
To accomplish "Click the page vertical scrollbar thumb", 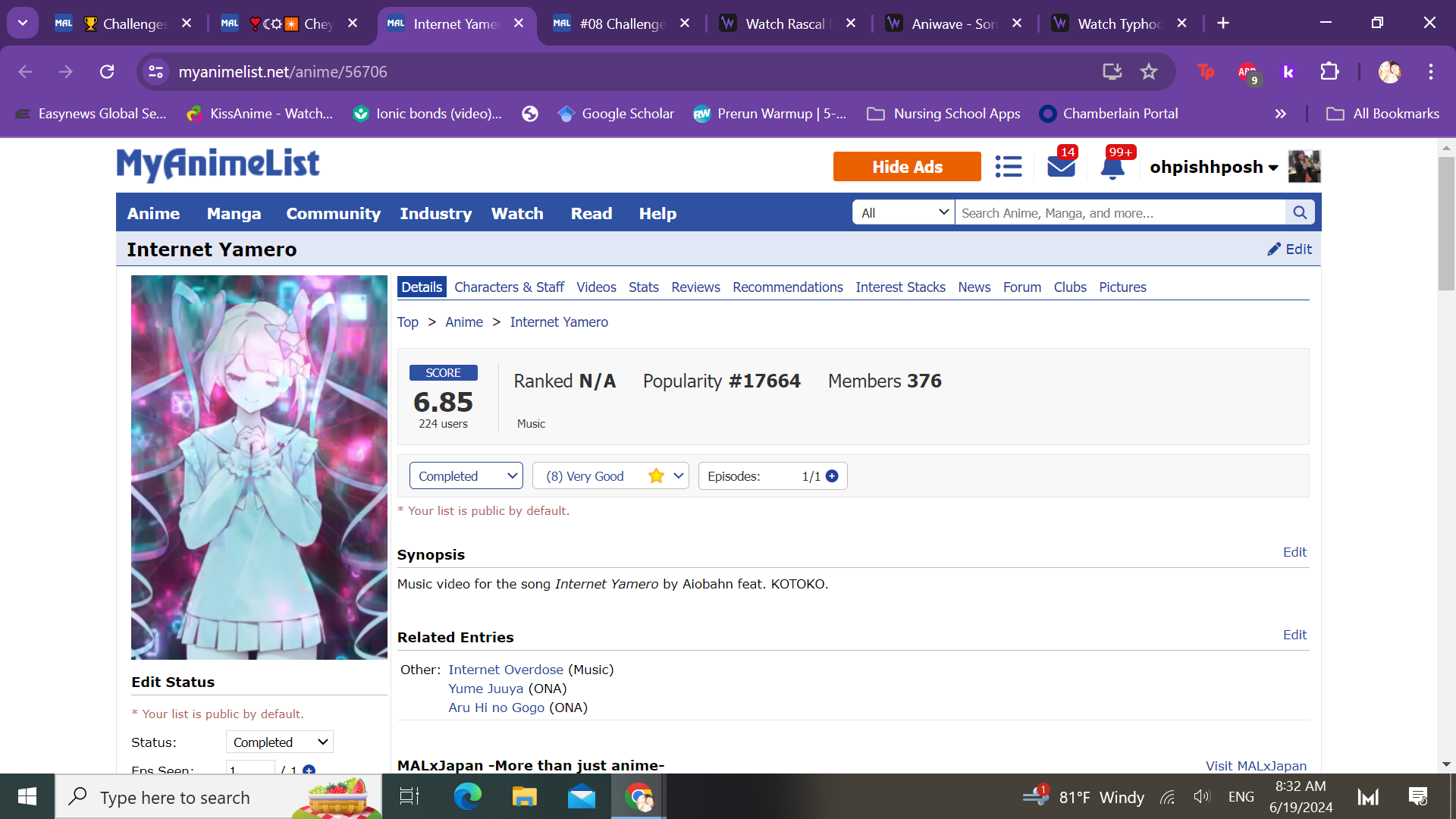I will (x=1445, y=224).
